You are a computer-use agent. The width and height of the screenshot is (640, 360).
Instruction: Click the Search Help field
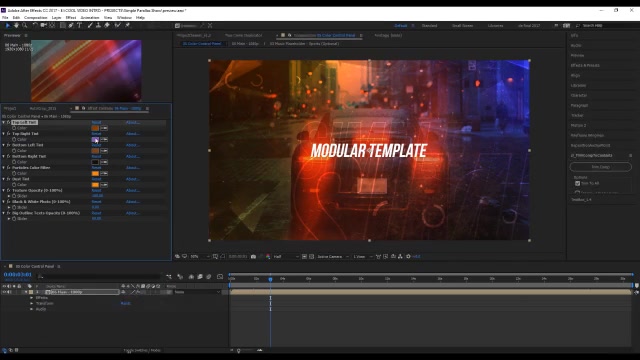tap(606, 26)
